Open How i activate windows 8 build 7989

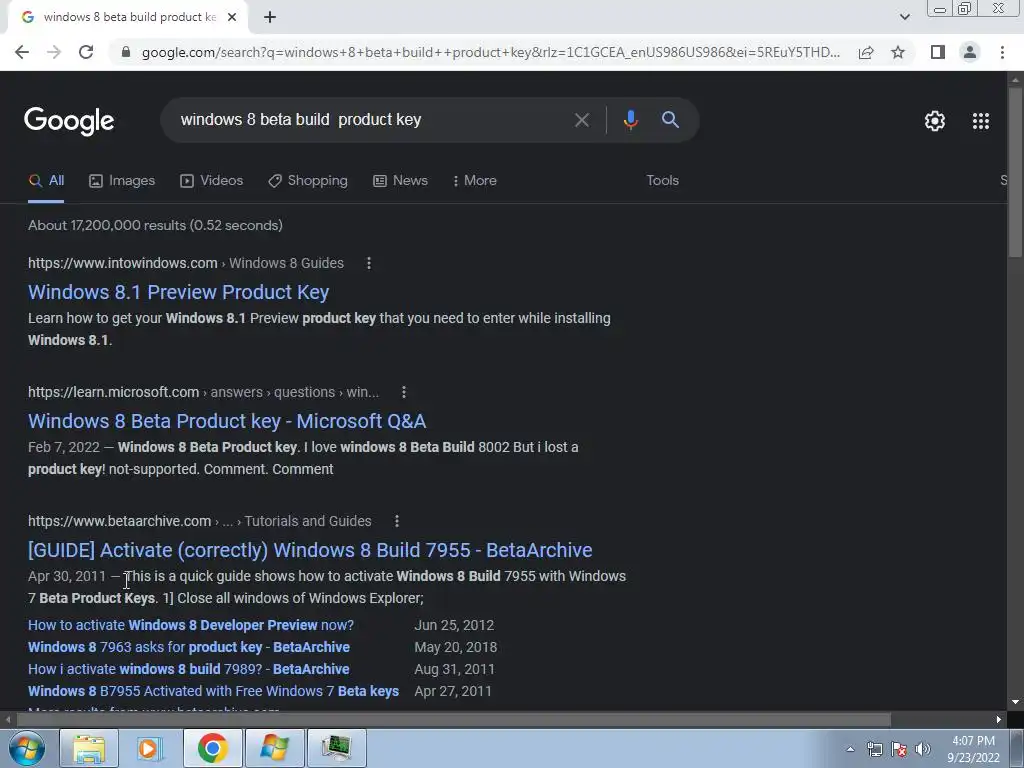coord(189,669)
